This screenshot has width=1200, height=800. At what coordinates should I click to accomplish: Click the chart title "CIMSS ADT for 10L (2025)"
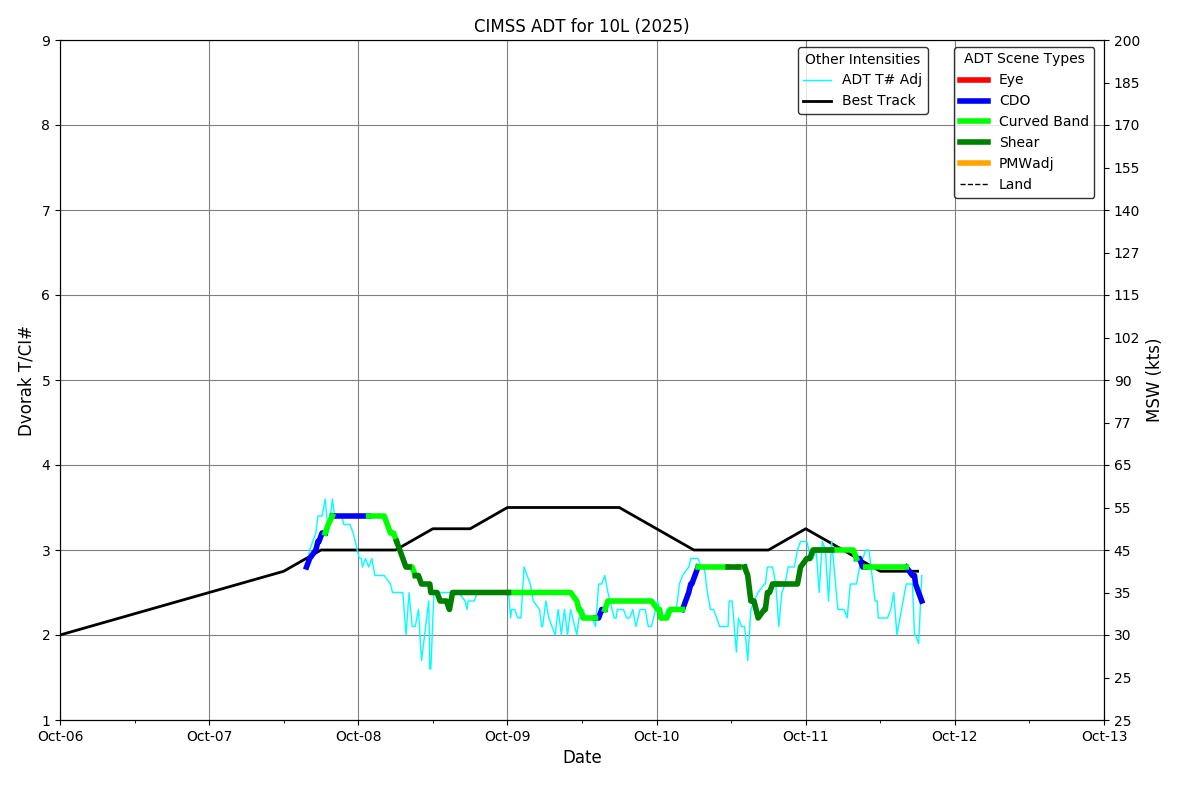[581, 26]
